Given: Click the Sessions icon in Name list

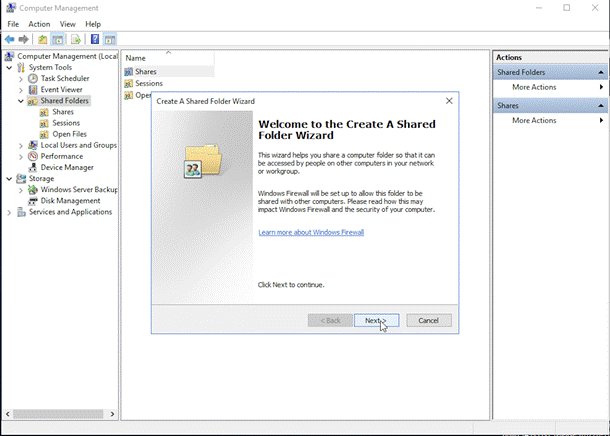Looking at the screenshot, I should (129, 84).
